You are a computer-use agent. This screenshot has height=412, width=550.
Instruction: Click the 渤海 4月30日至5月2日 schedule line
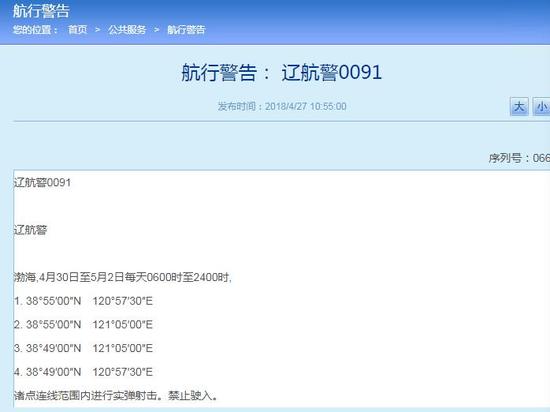[x=123, y=277]
